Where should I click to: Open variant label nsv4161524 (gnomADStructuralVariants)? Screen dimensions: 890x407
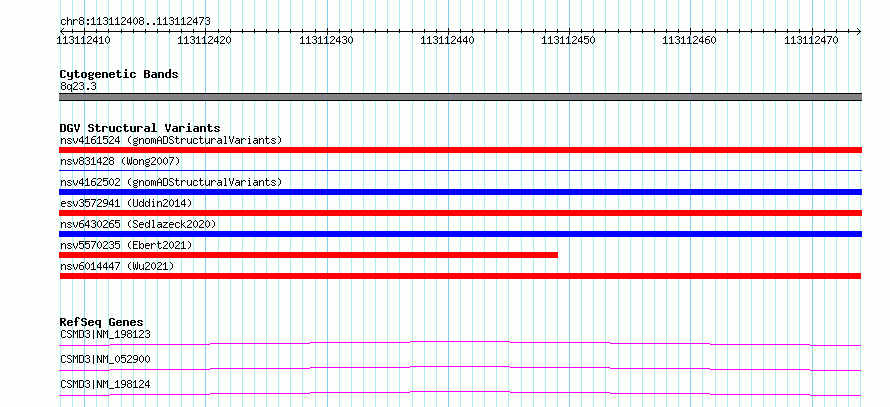[x=171, y=140]
